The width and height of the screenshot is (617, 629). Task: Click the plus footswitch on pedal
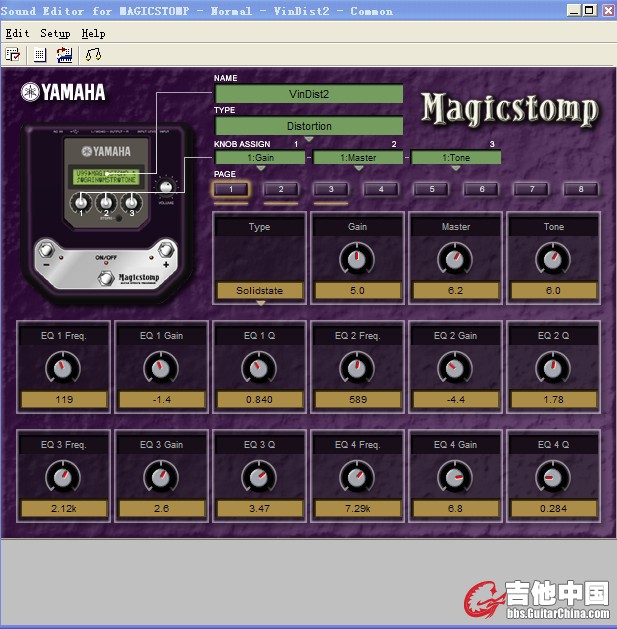click(x=165, y=250)
